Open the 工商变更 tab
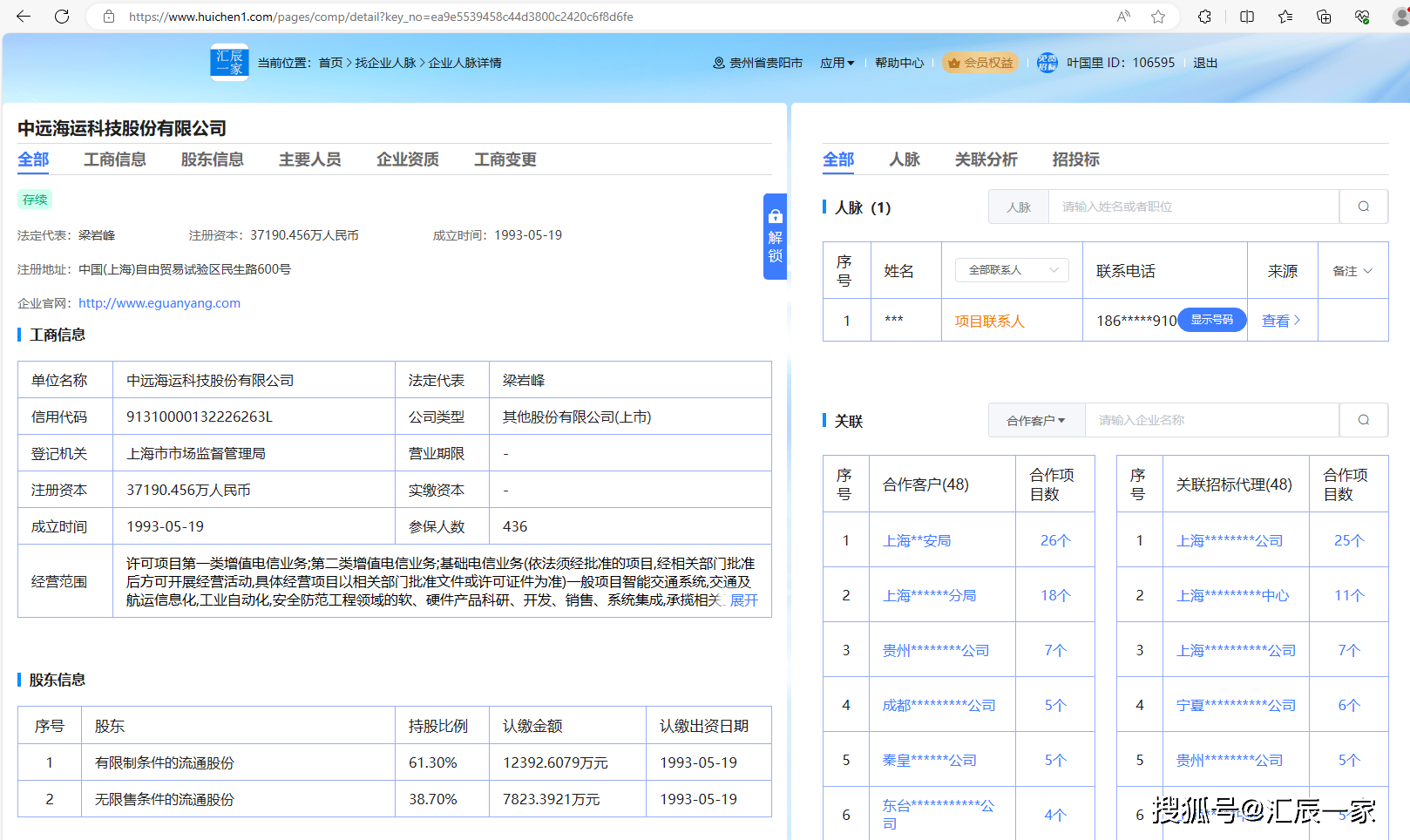This screenshot has height=840, width=1410. (x=505, y=159)
